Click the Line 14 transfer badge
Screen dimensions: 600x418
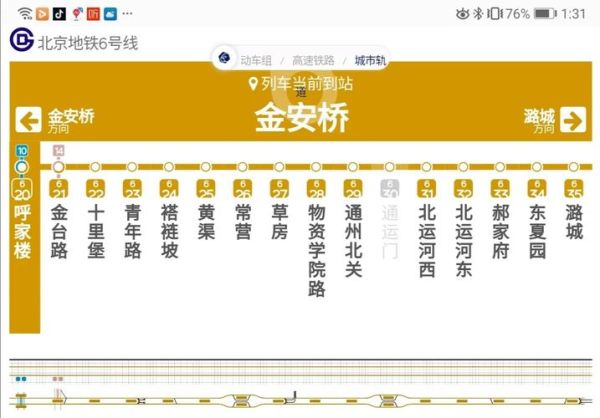click(58, 151)
